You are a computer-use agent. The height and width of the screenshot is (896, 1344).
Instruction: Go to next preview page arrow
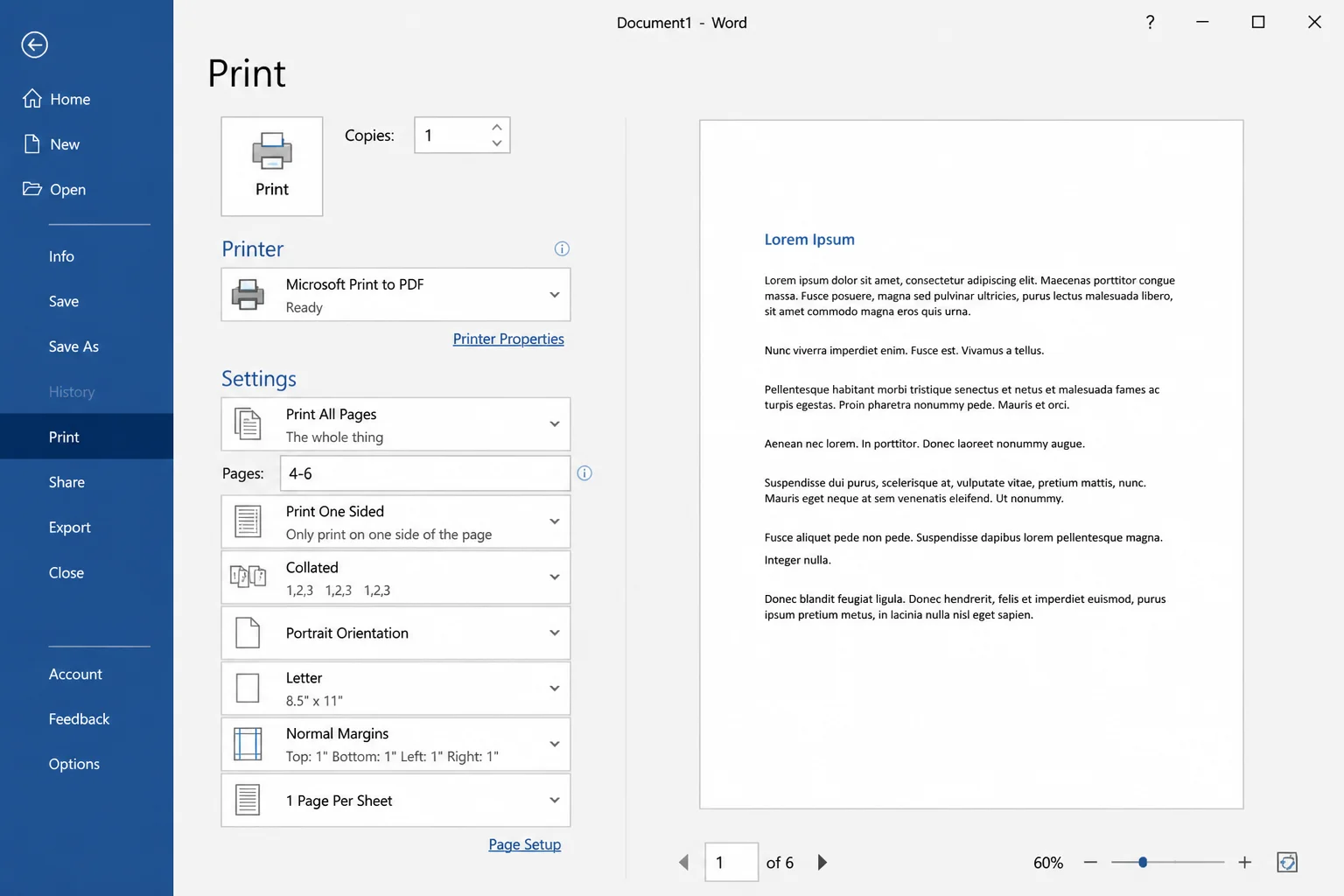(x=822, y=863)
